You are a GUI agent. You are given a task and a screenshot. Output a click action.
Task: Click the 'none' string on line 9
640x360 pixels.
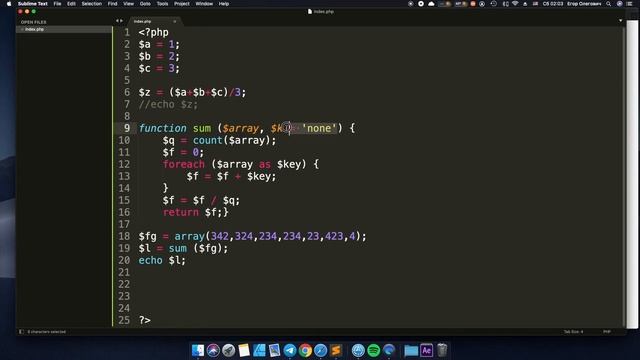click(319, 128)
